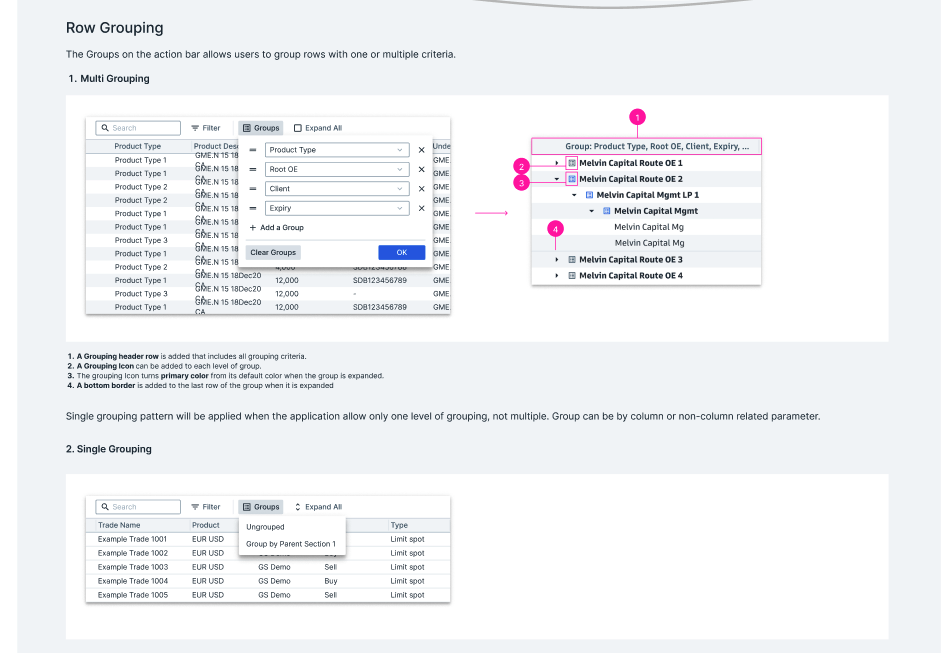Click grouping icon of bold Melvin Capital Mgmt row

(607, 211)
